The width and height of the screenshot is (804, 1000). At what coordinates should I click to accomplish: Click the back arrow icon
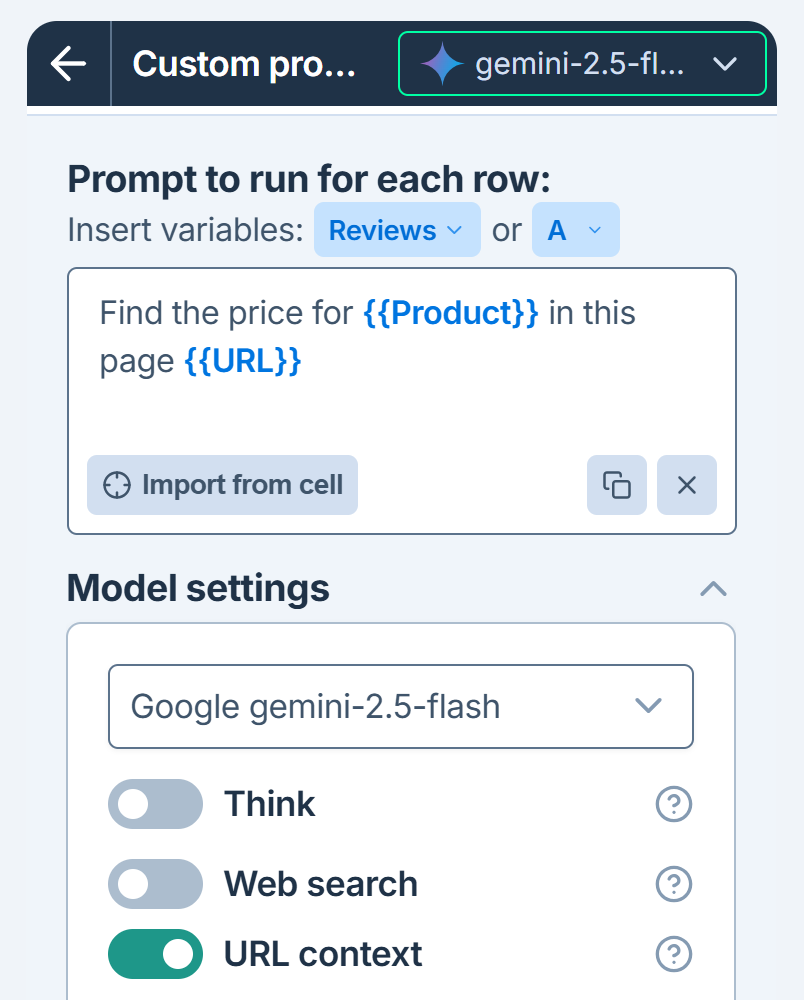pos(68,64)
